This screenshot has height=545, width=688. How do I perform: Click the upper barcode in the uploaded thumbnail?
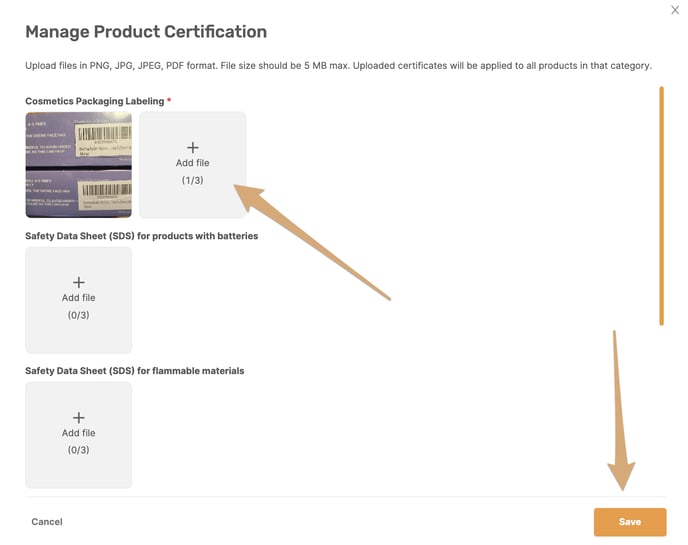pos(104,133)
